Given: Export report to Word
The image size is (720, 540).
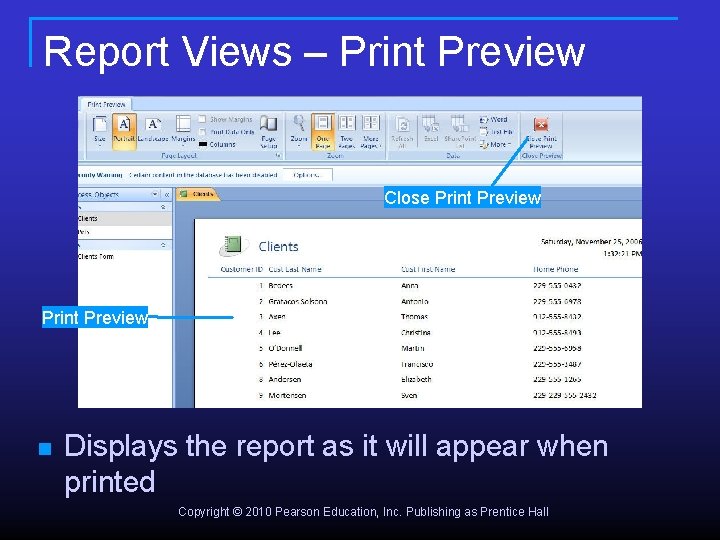Looking at the screenshot, I should (494, 119).
